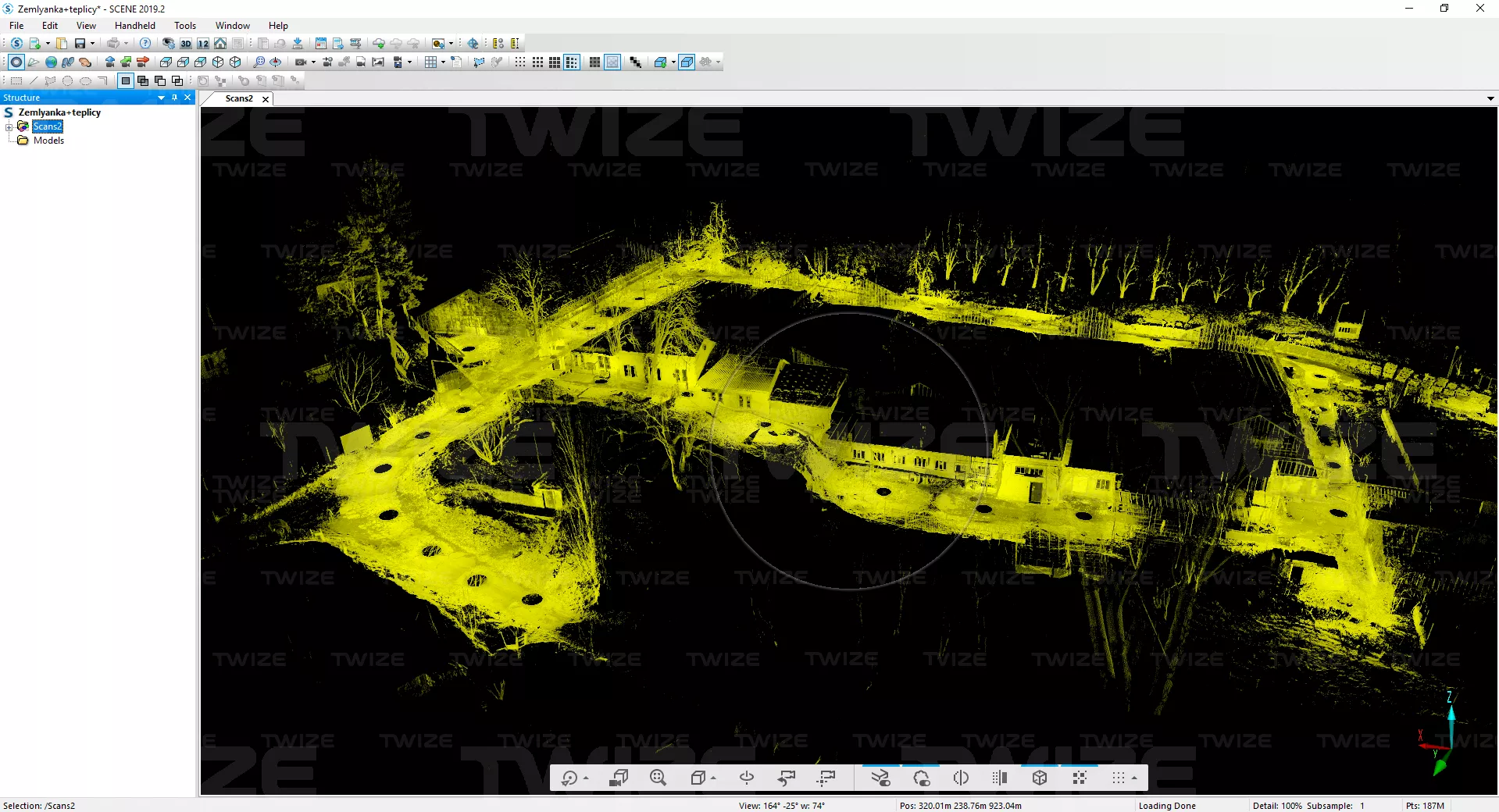Viewport: 1499px width, 812px height.
Task: Select the footsteps walk mode icon
Action: [x=68, y=62]
